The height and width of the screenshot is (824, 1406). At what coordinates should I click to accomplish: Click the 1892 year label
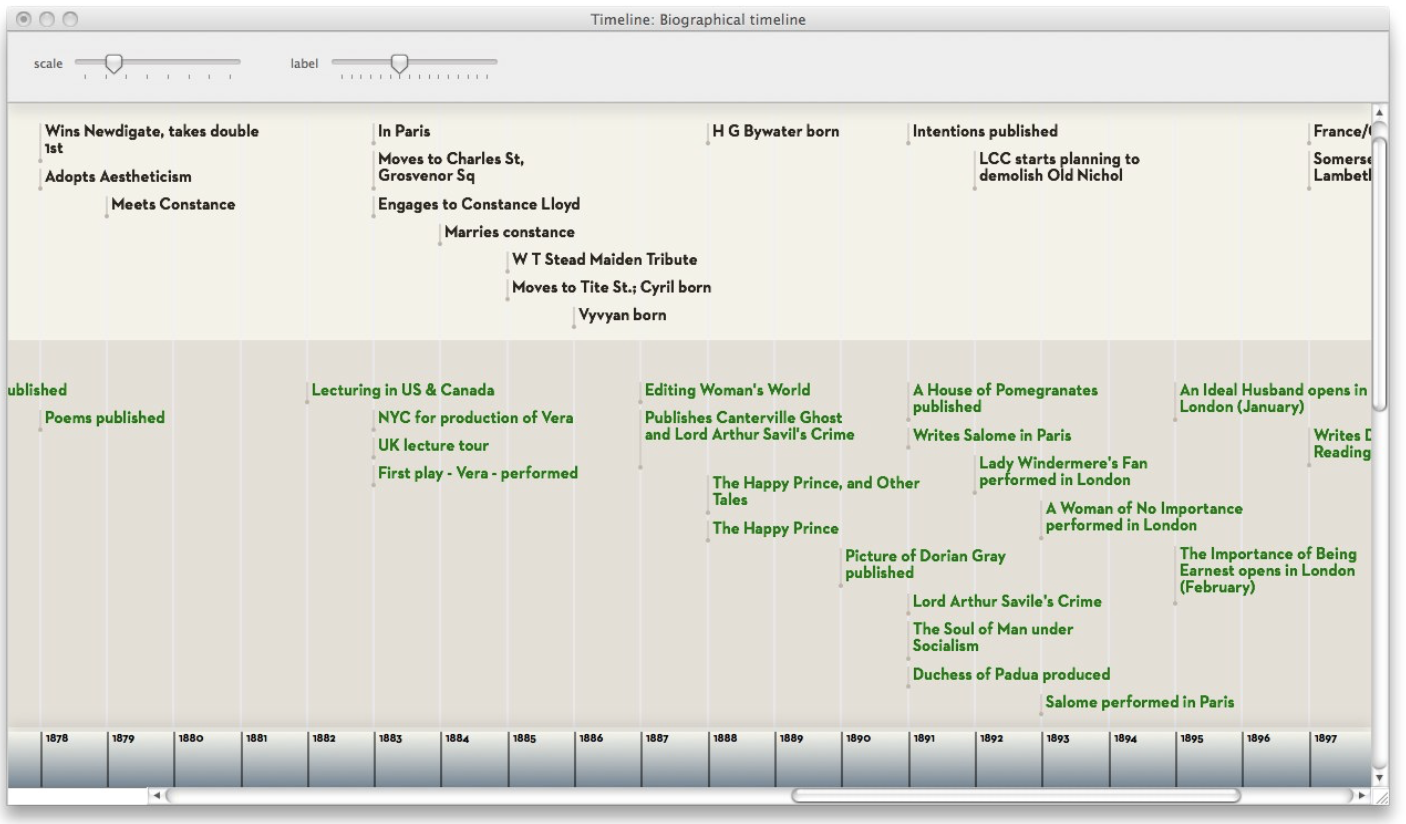991,739
